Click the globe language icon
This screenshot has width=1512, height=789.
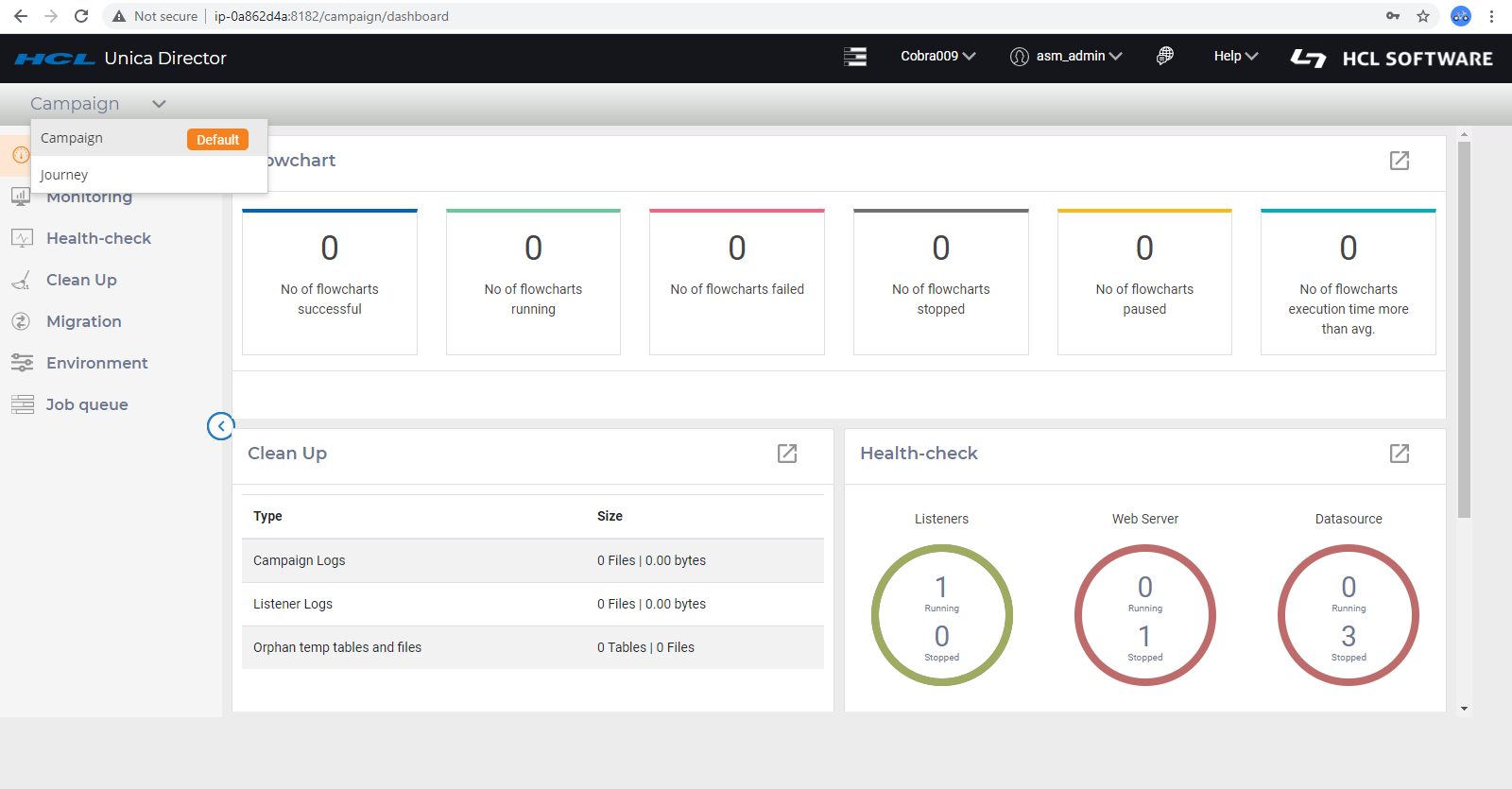(1165, 57)
